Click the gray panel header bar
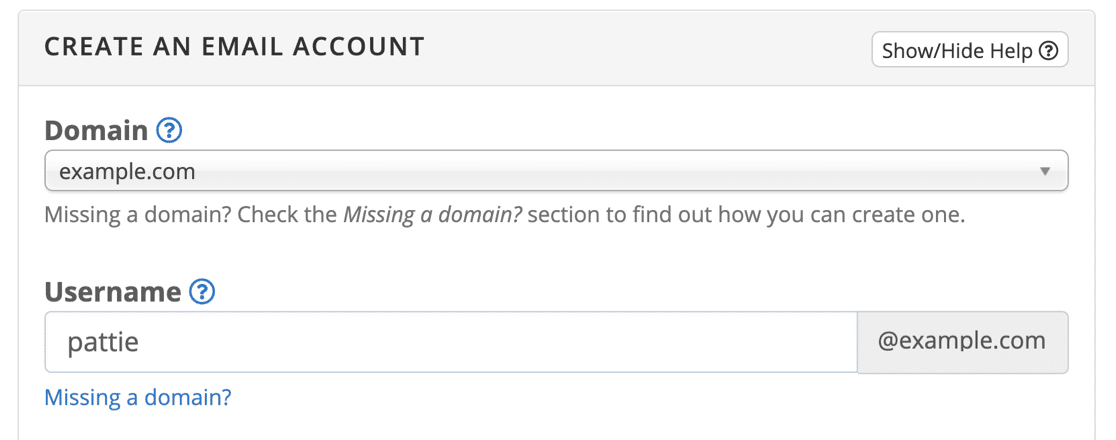Screen dimensions: 1116x440 coord(556,48)
